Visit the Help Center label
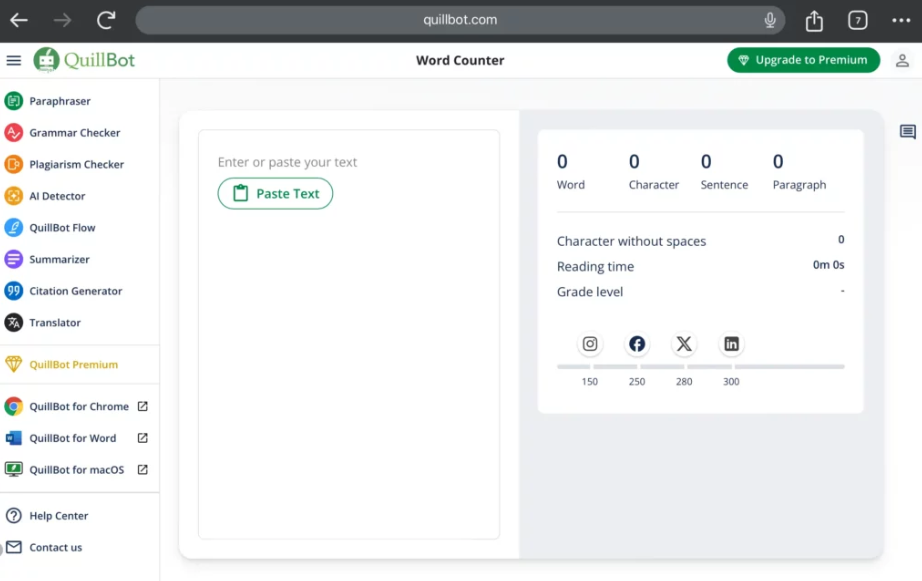 tap(59, 516)
